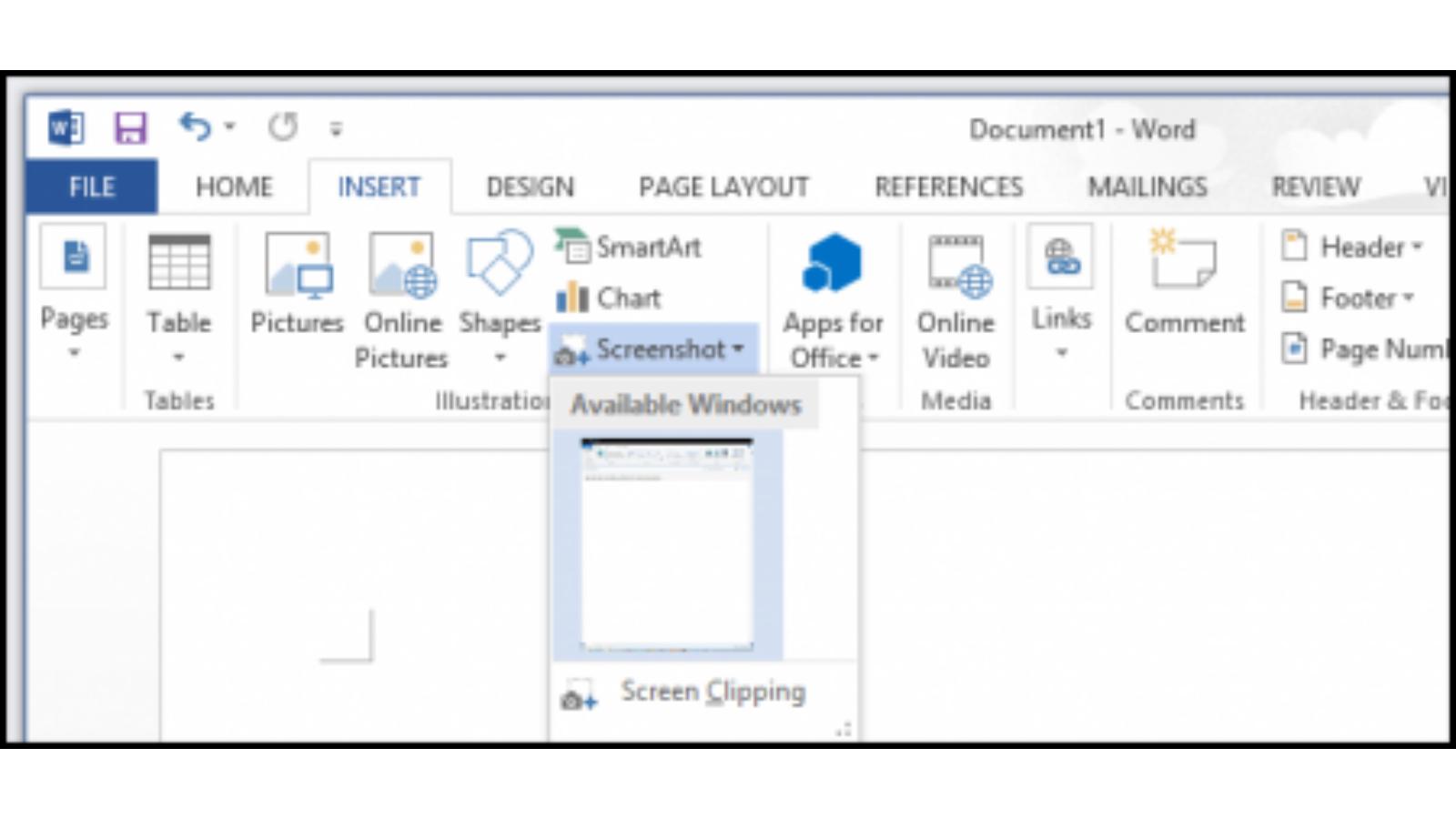Insert a Chart
The width and height of the screenshot is (1456, 819).
click(609, 298)
